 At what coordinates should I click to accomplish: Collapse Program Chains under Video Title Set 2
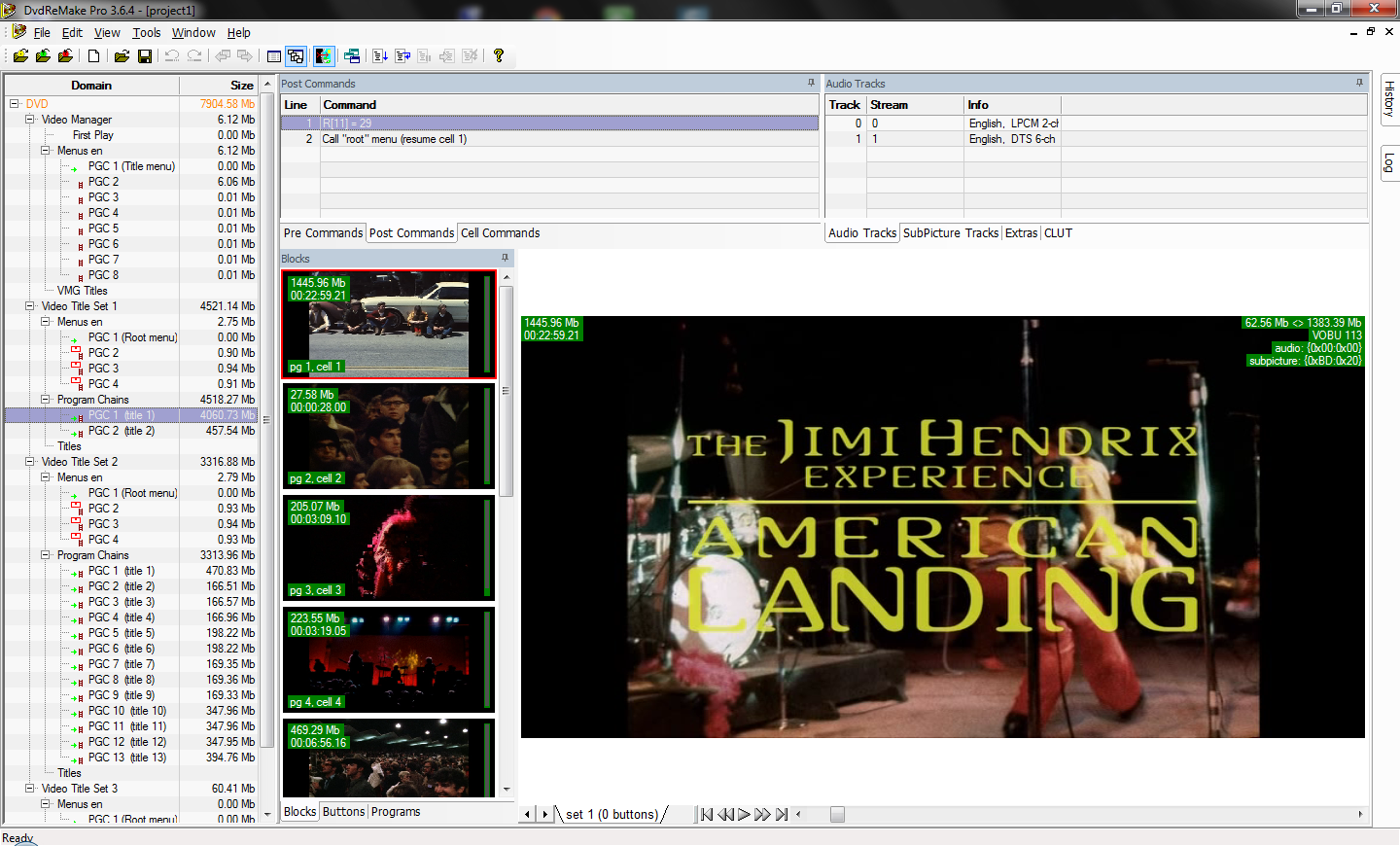click(x=45, y=555)
